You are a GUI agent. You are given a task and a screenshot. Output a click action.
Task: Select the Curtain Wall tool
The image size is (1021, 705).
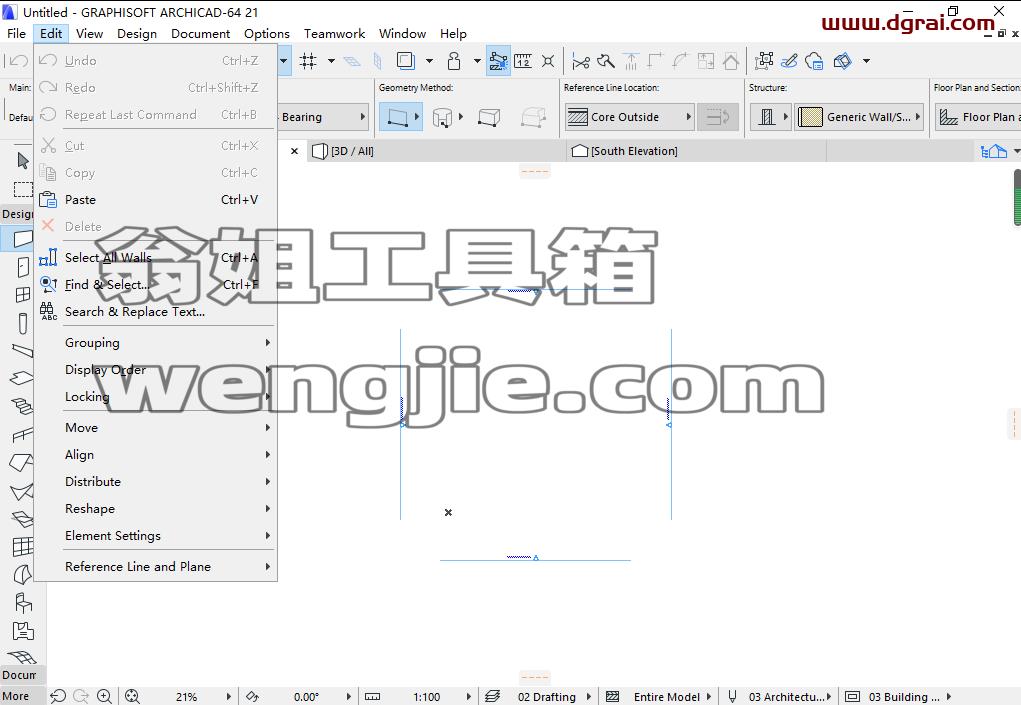pyautogui.click(x=23, y=546)
